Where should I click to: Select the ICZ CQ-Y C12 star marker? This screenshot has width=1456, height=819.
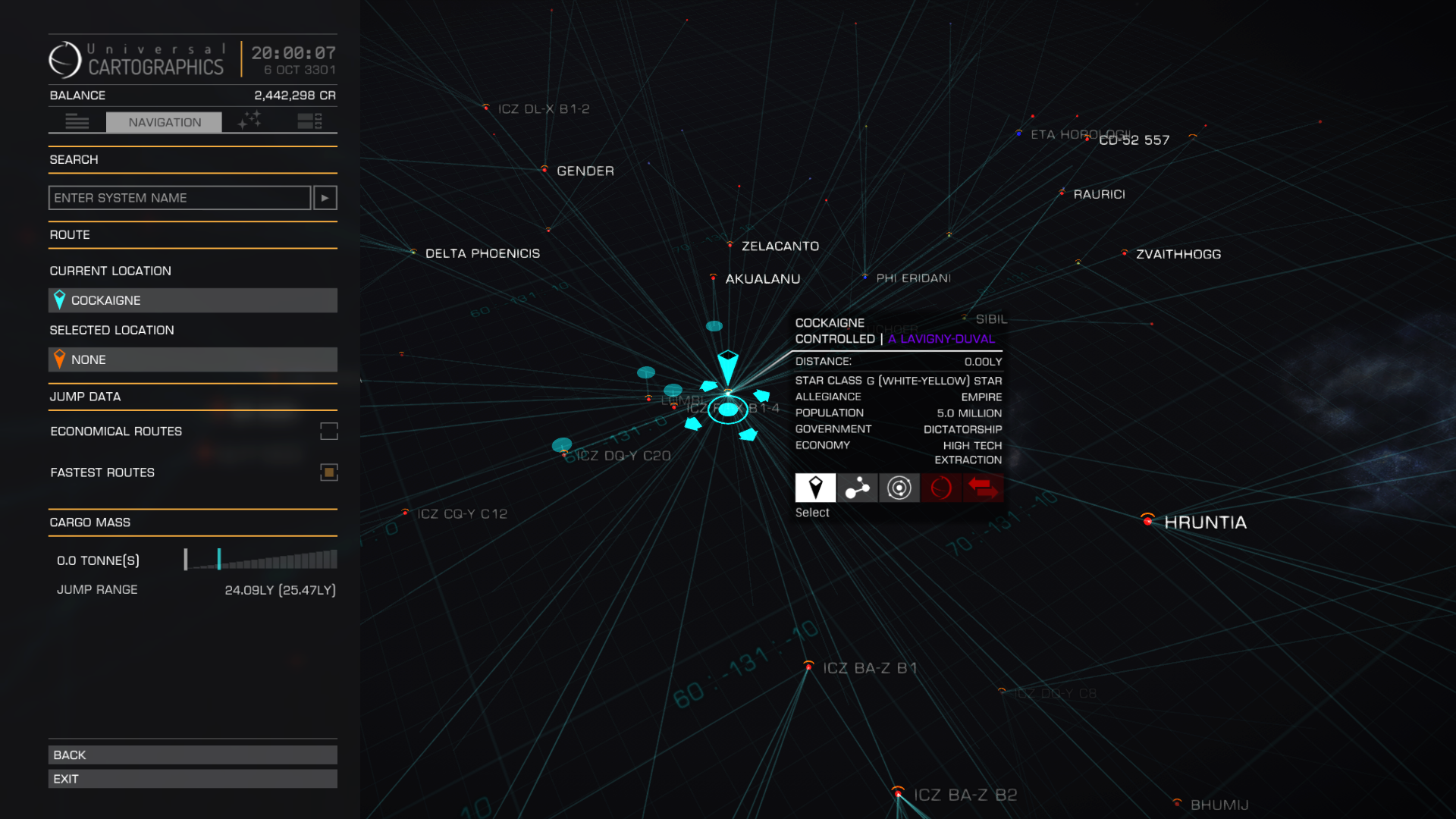(406, 512)
